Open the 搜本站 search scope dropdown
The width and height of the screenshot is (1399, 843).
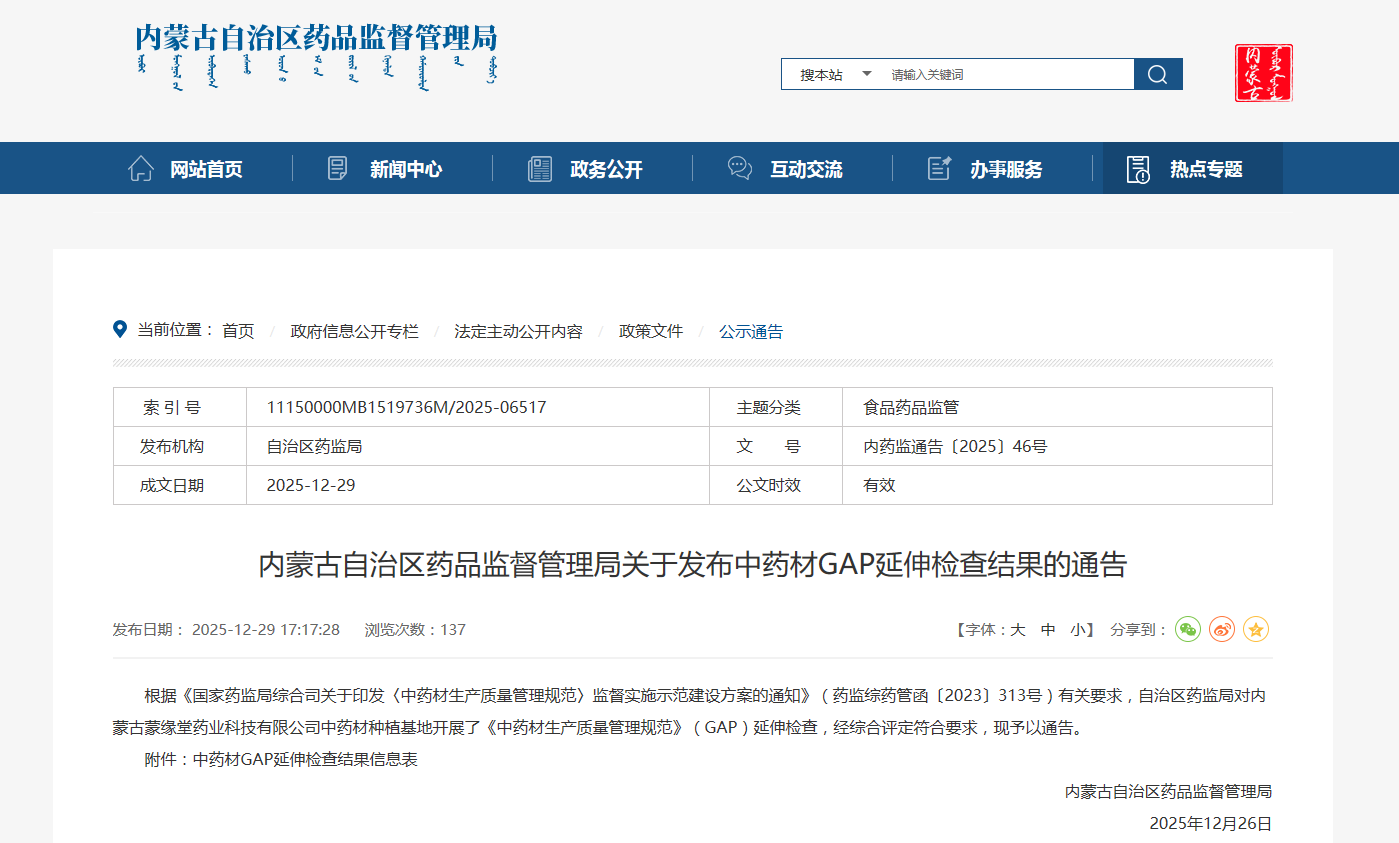click(x=835, y=74)
